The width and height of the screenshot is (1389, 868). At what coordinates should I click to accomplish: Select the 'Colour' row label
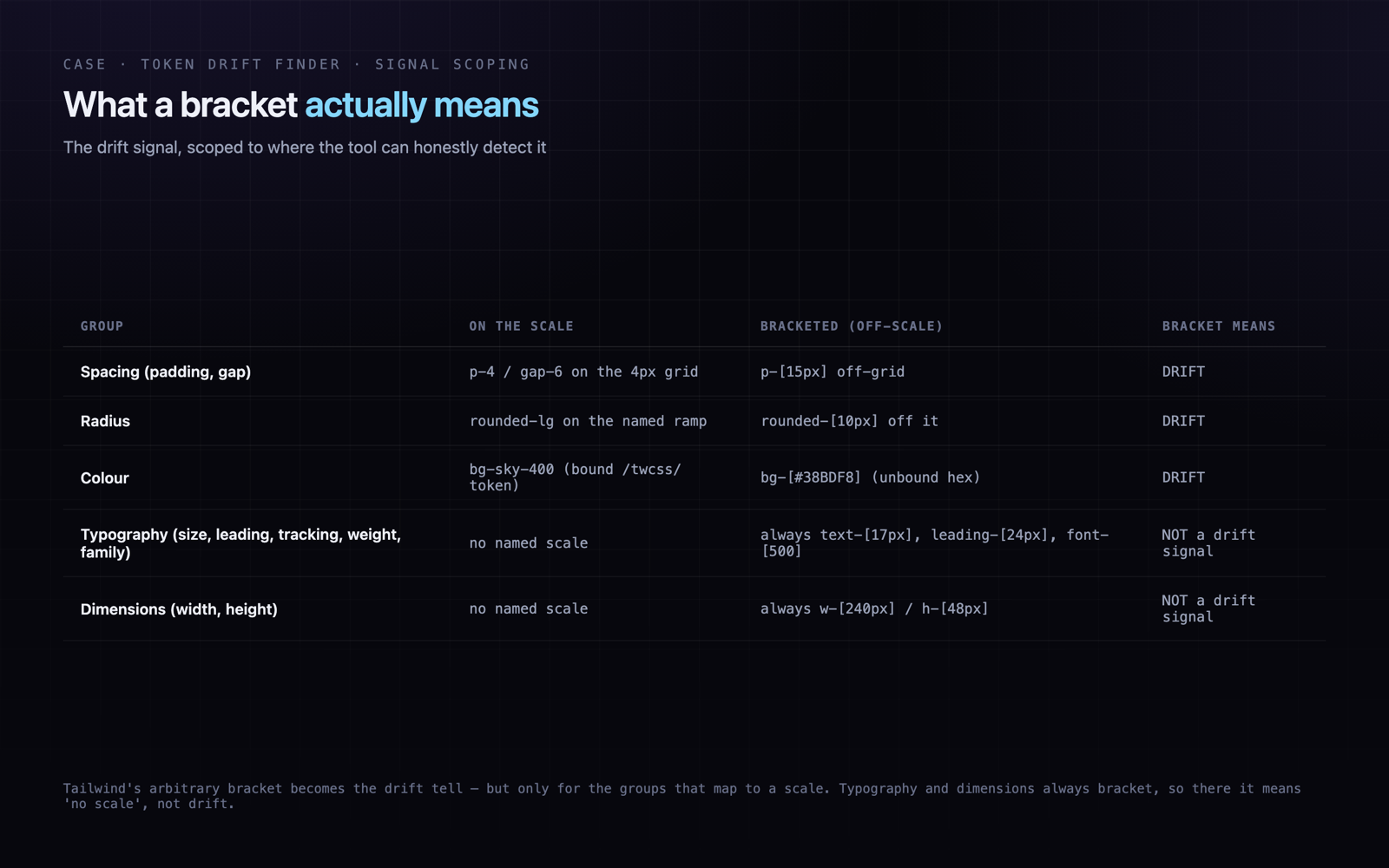tap(104, 478)
